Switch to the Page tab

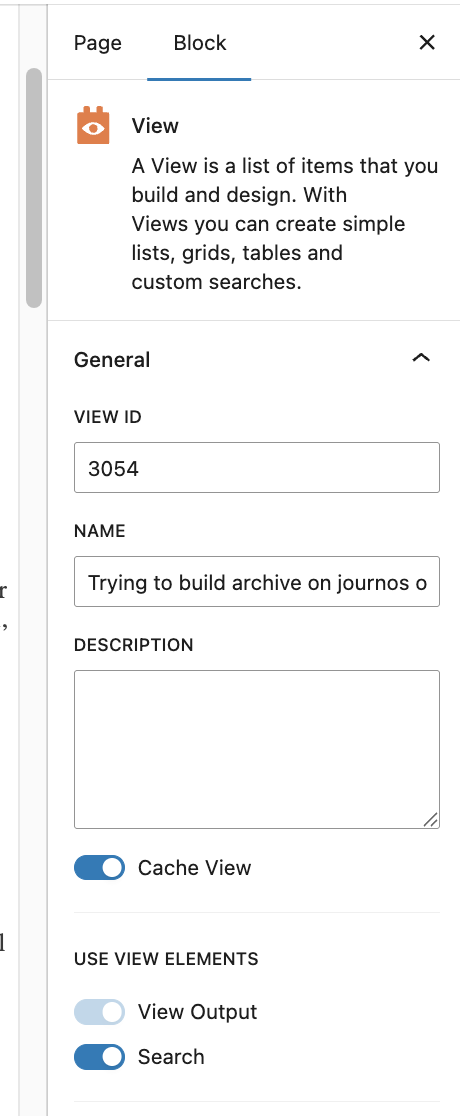point(98,43)
